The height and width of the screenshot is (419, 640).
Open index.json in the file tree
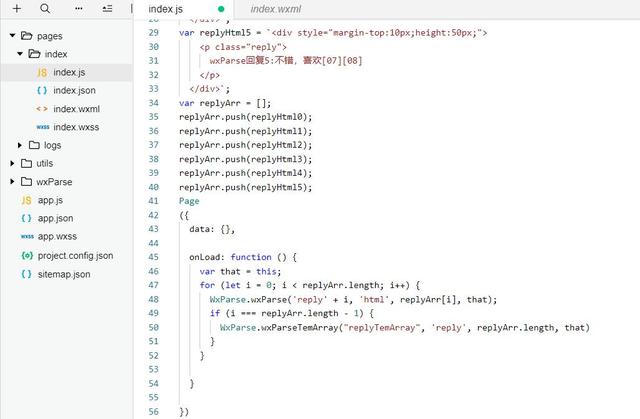[74, 90]
